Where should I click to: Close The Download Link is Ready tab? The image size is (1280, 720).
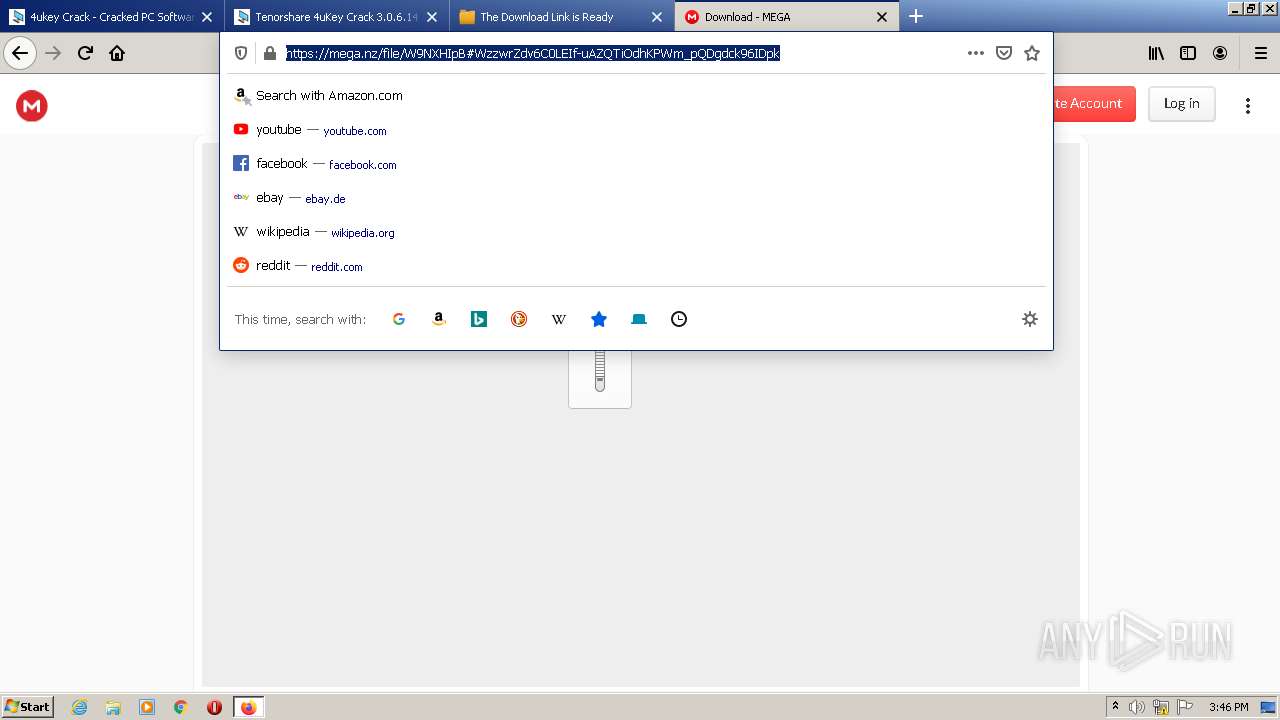coord(657,17)
